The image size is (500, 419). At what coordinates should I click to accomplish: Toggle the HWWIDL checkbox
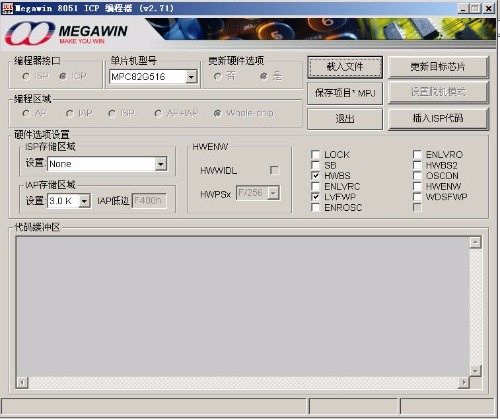tap(274, 170)
